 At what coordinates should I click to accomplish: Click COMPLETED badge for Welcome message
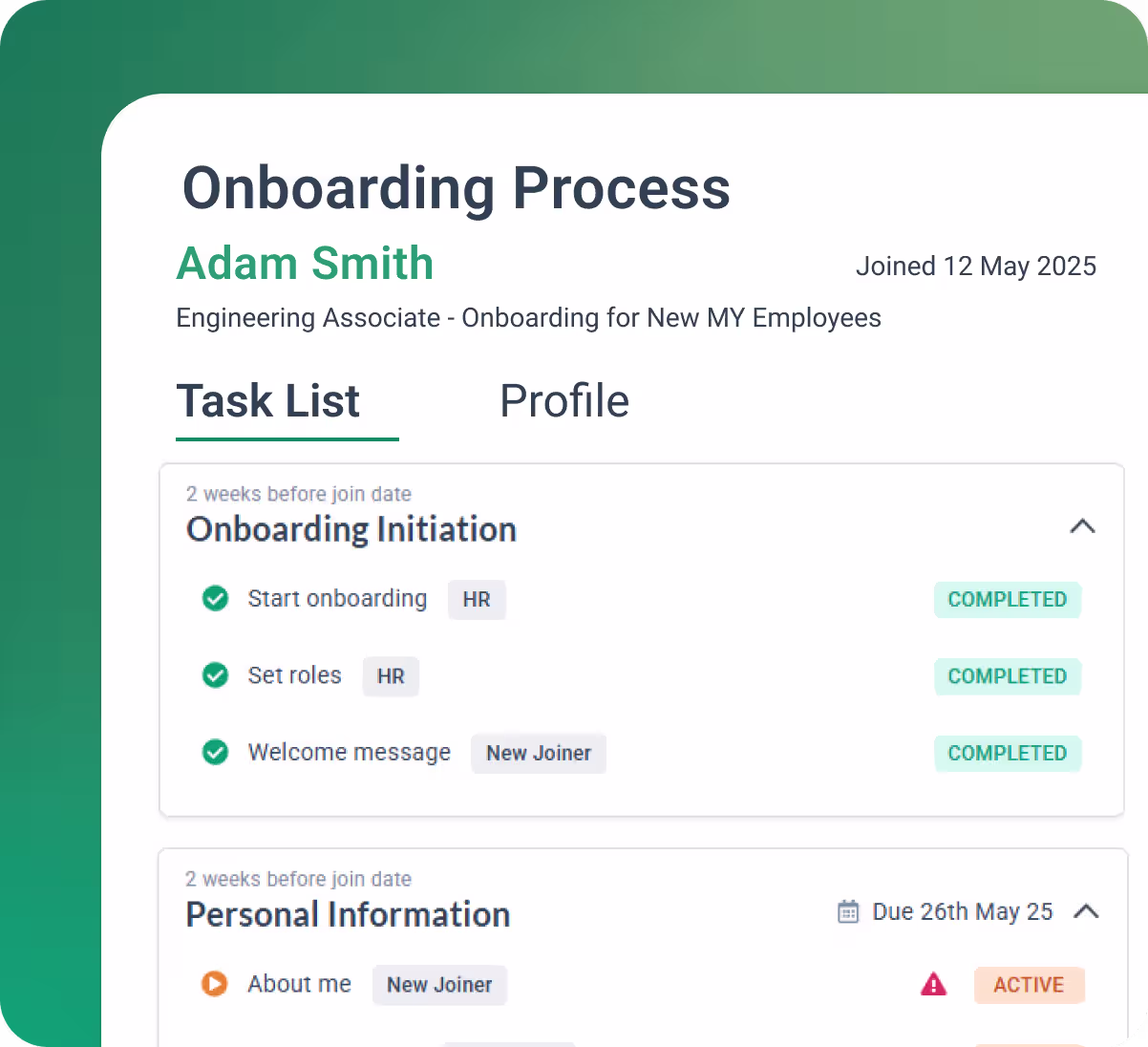tap(1007, 754)
